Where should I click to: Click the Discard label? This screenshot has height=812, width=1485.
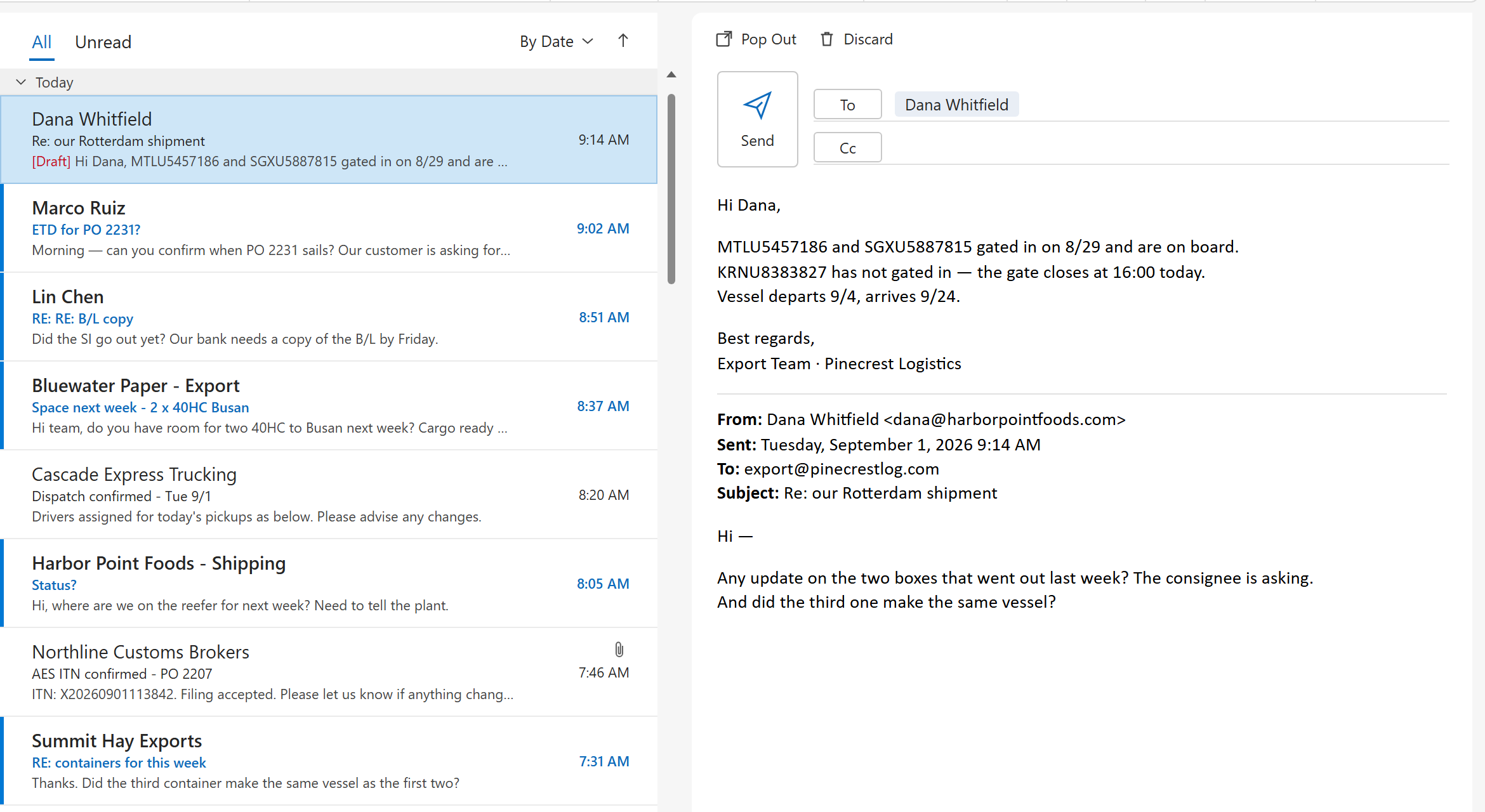tap(868, 39)
